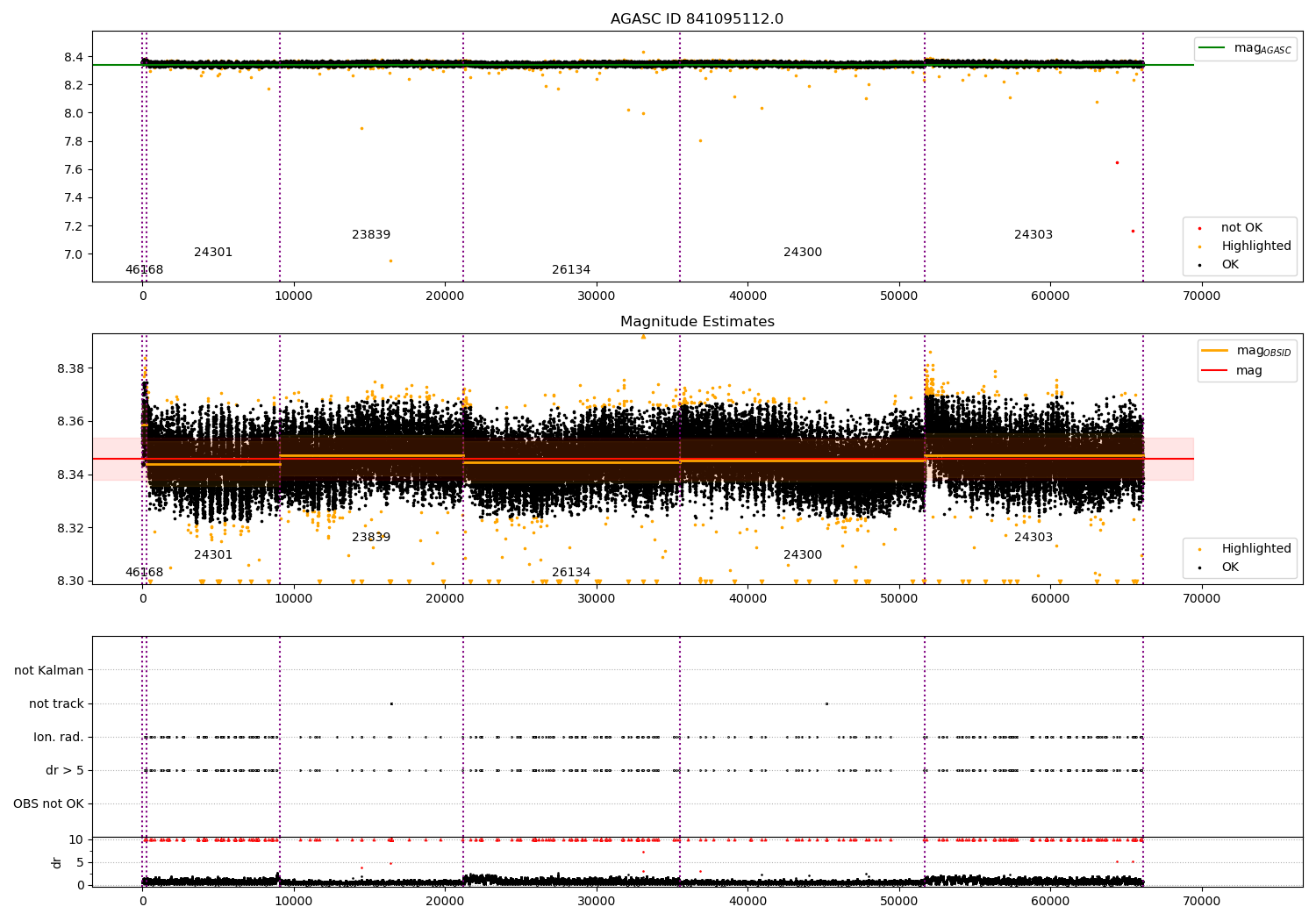Click the 'Magnitude Estimates' subplot title
This screenshot has width=1316, height=921.
point(697,322)
